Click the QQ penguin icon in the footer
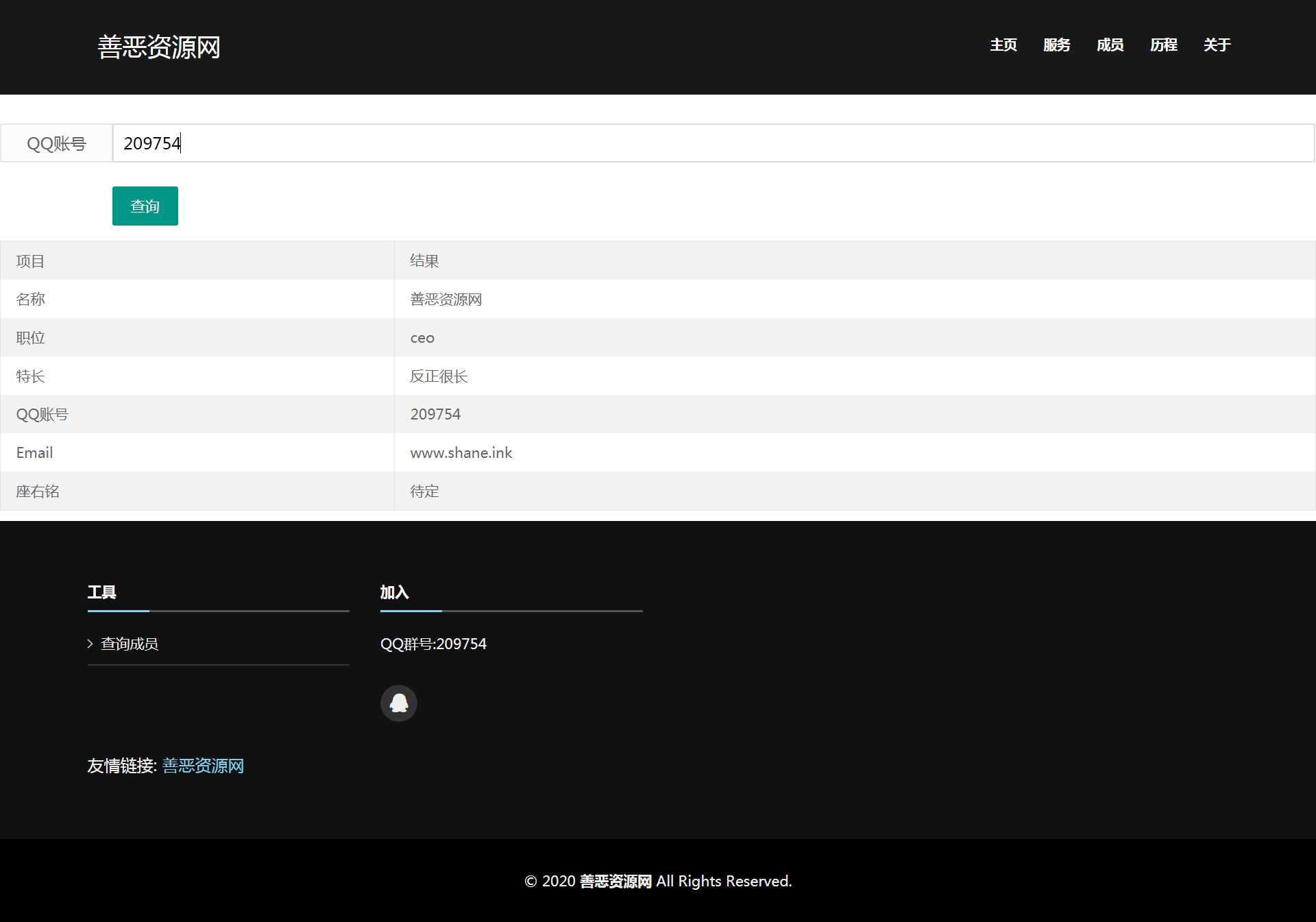The height and width of the screenshot is (922, 1316). [x=399, y=703]
